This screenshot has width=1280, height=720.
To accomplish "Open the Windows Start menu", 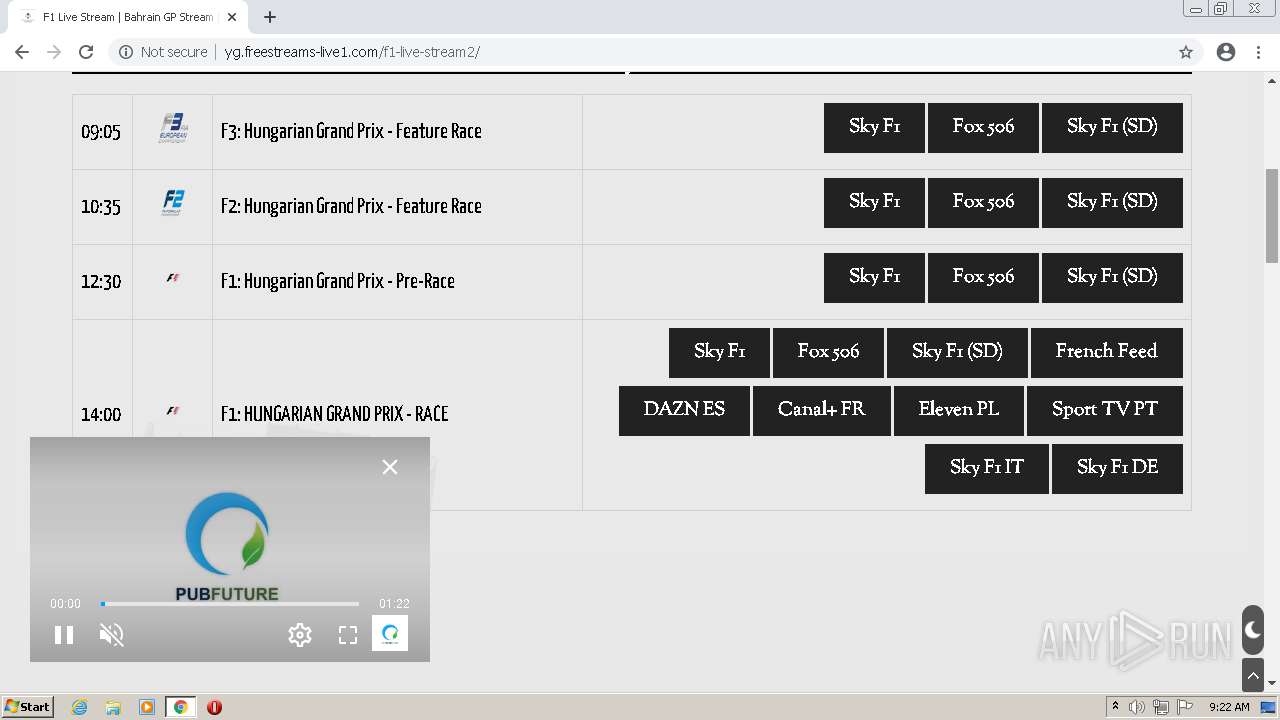I will coord(28,707).
